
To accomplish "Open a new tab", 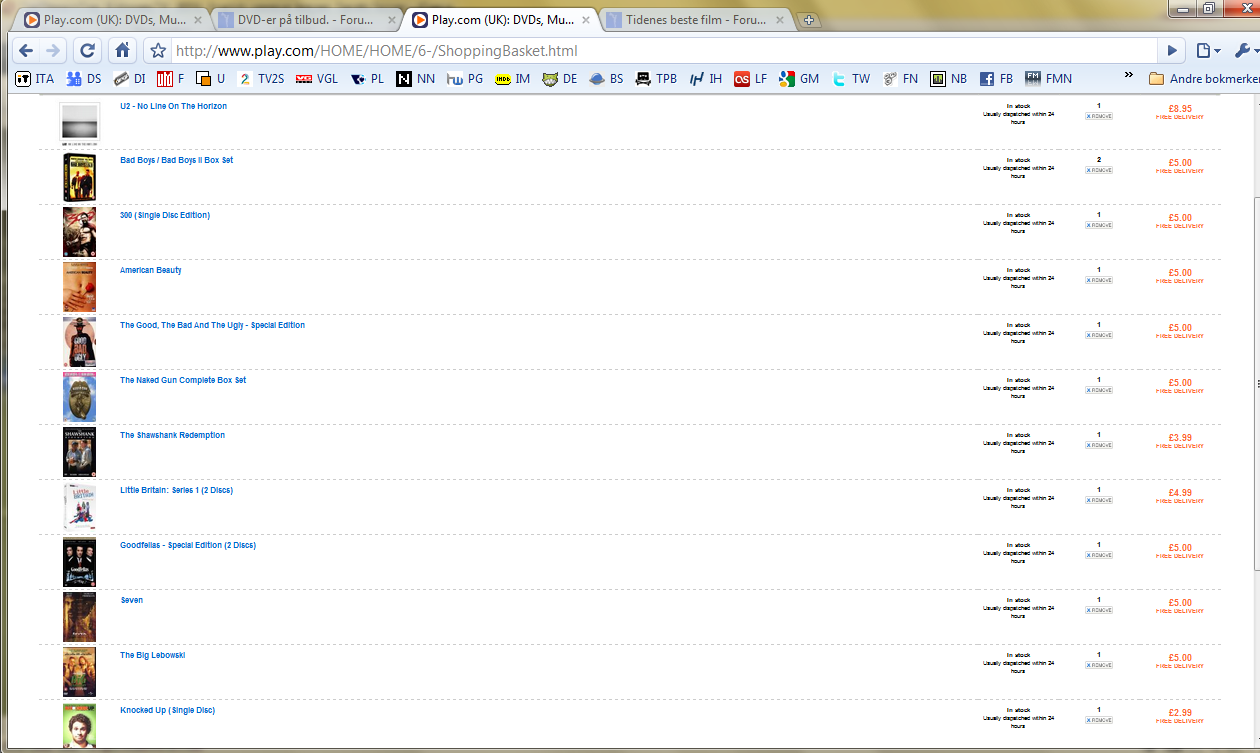I will point(809,20).
